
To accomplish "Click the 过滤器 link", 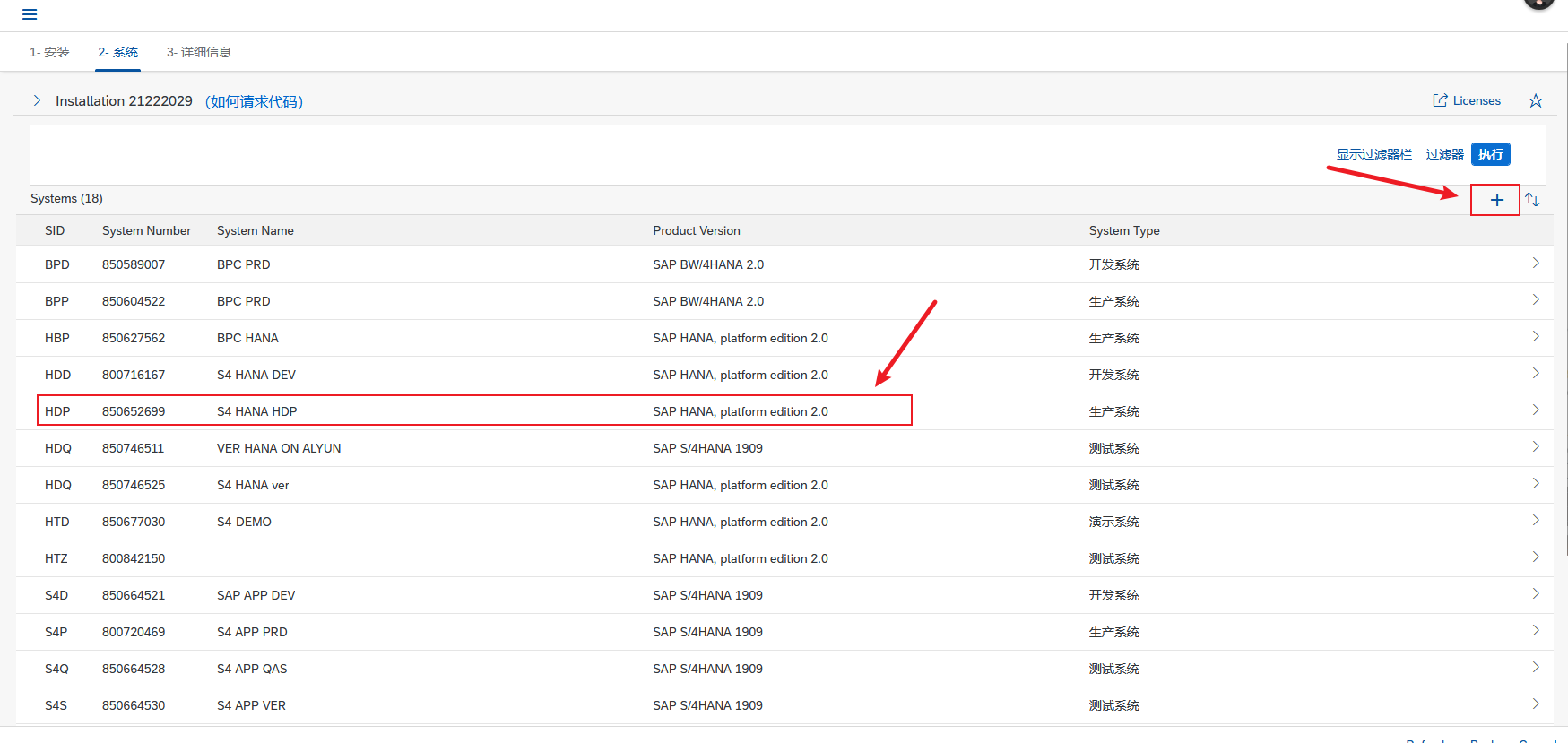I will click(x=1444, y=154).
